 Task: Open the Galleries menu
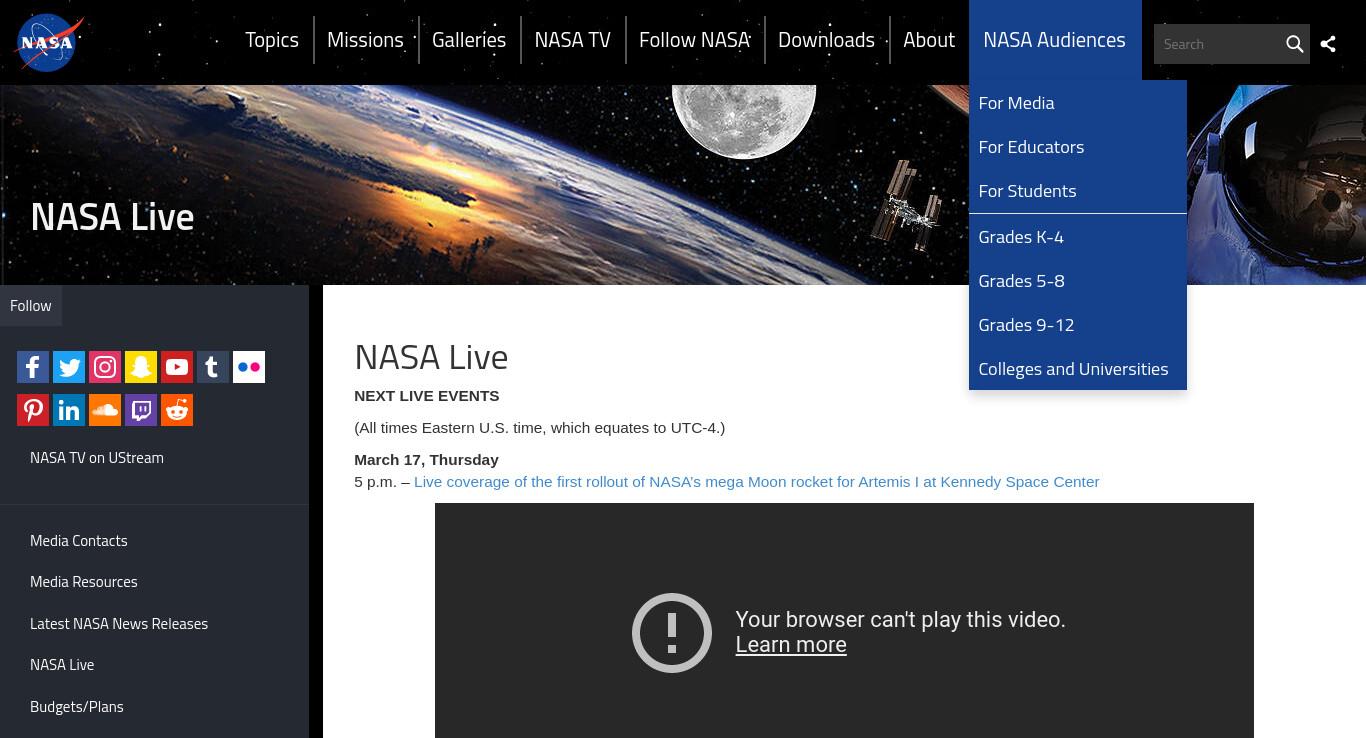tap(469, 40)
